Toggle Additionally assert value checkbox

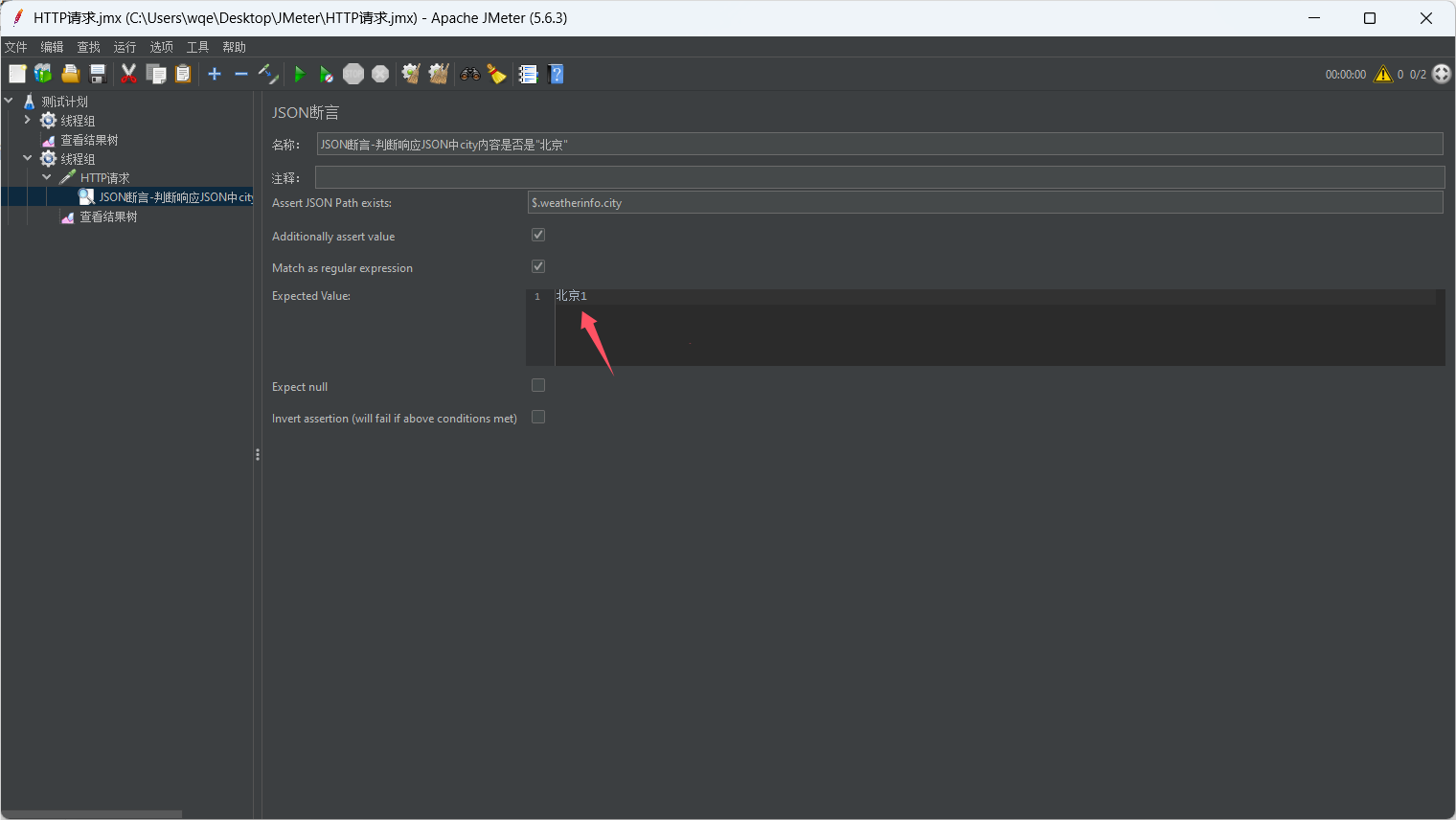(x=538, y=235)
